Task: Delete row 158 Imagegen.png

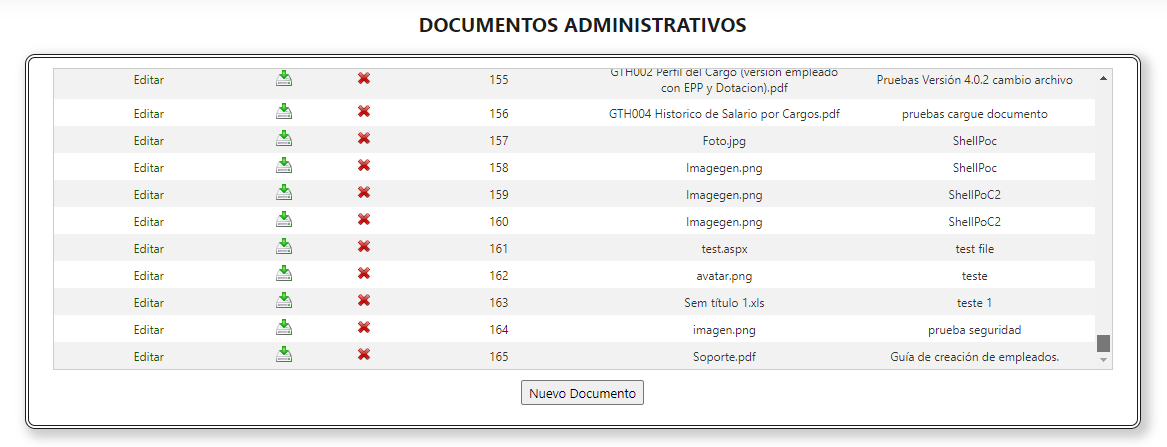Action: (364, 165)
